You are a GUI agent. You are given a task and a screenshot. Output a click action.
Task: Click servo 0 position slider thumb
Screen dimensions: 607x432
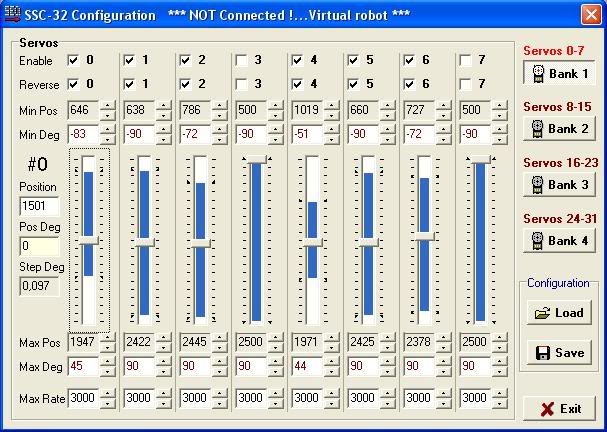click(89, 241)
